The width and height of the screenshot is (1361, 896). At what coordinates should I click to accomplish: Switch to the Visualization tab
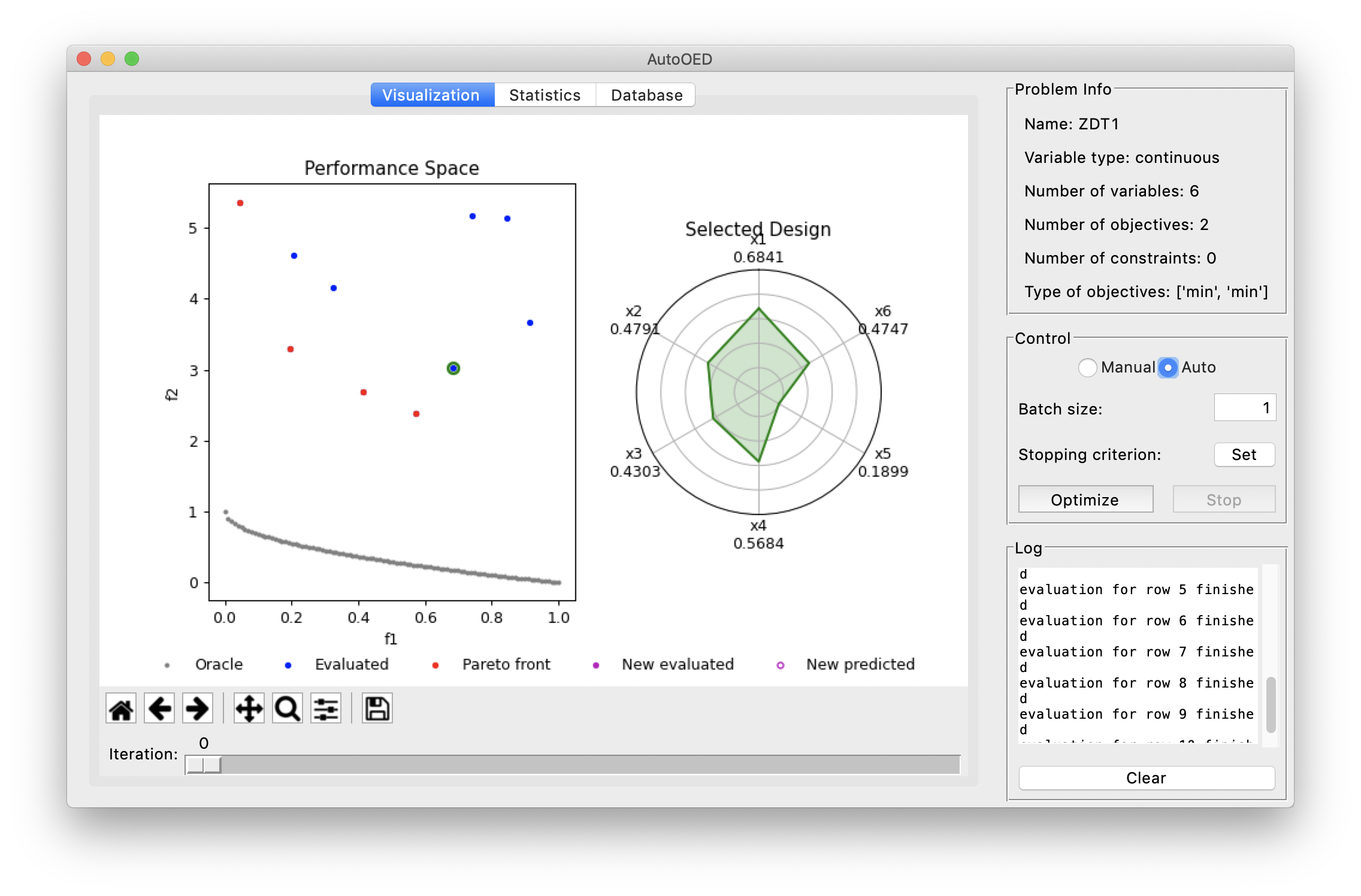click(x=431, y=95)
